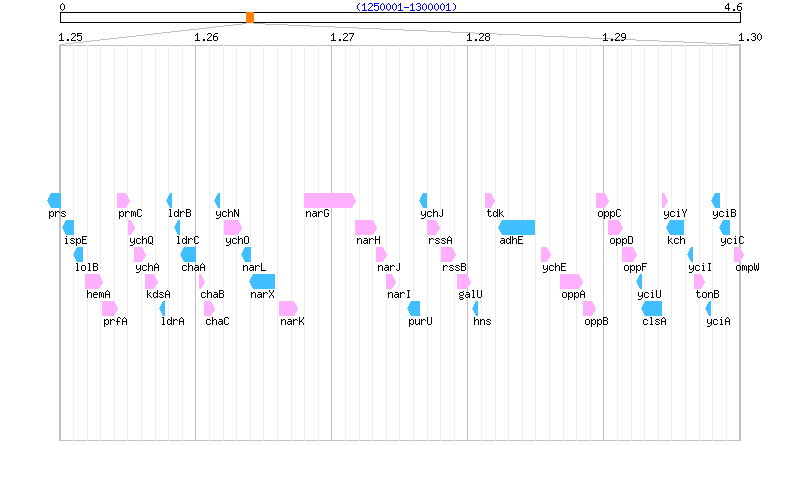
Task: Click the blue purU gene arrow
Action: 414,308
